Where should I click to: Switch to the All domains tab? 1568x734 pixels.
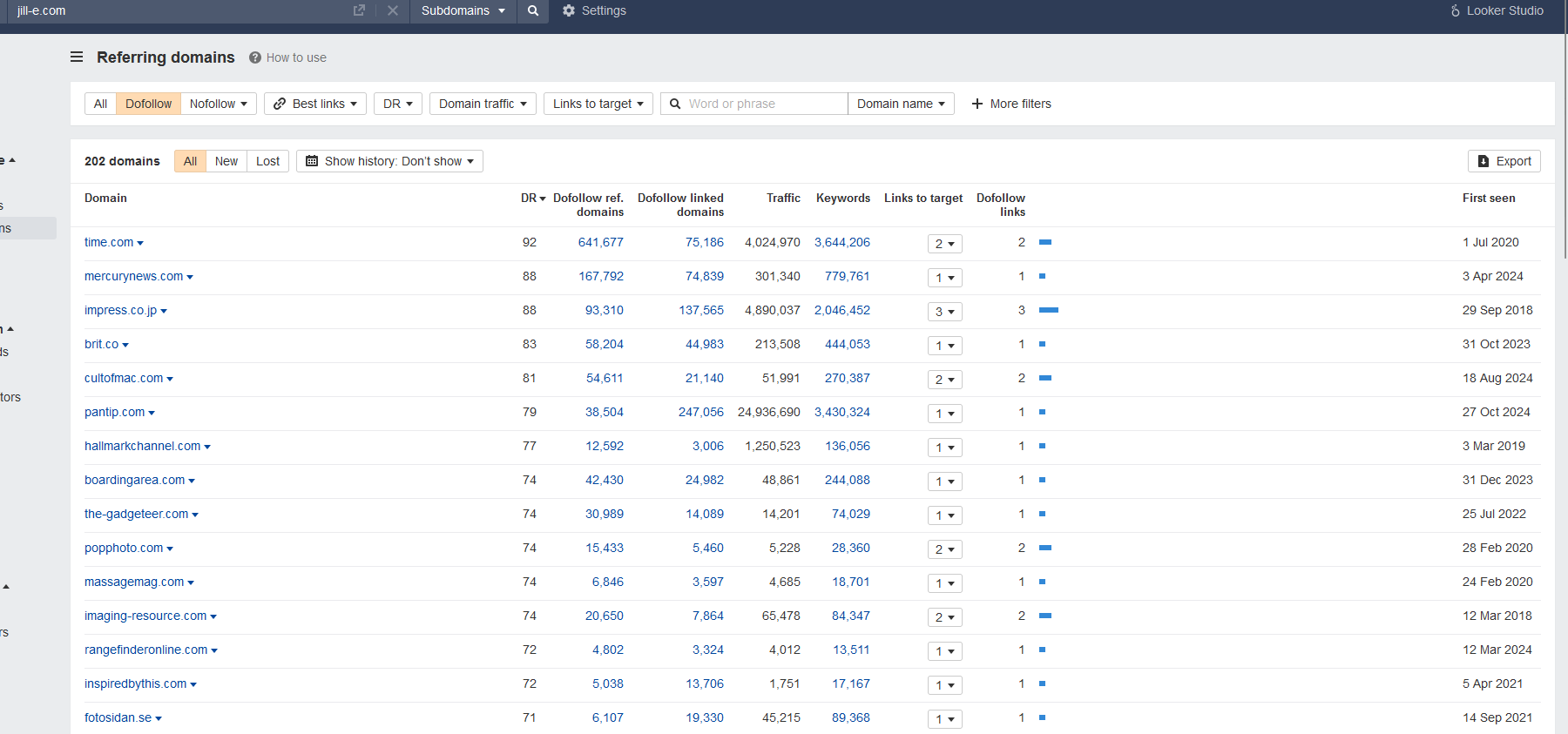190,161
